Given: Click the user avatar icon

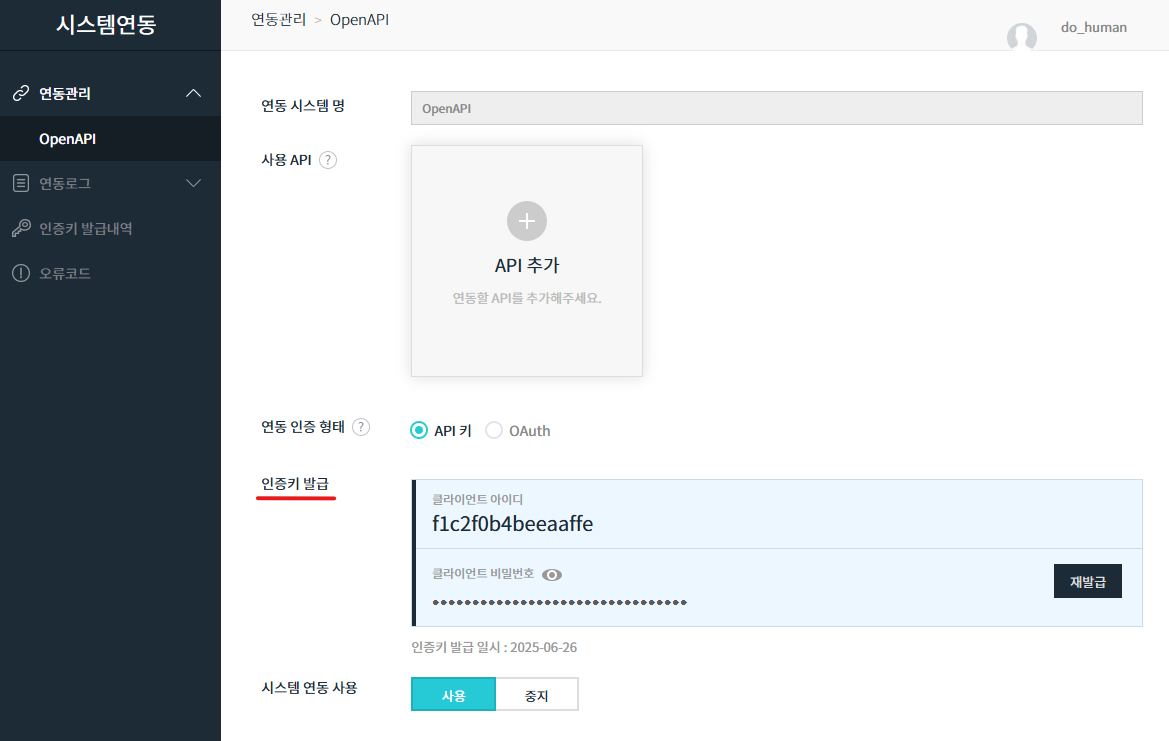Looking at the screenshot, I should (1021, 37).
